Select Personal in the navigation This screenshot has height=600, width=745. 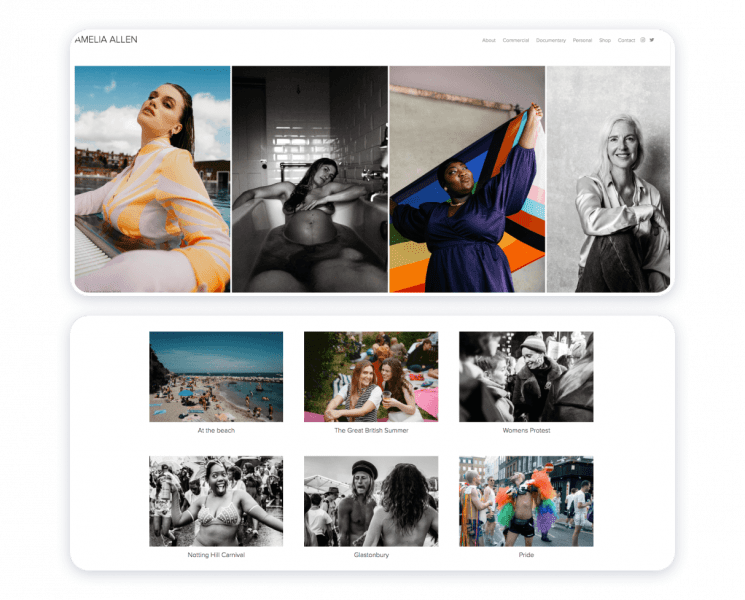point(582,40)
